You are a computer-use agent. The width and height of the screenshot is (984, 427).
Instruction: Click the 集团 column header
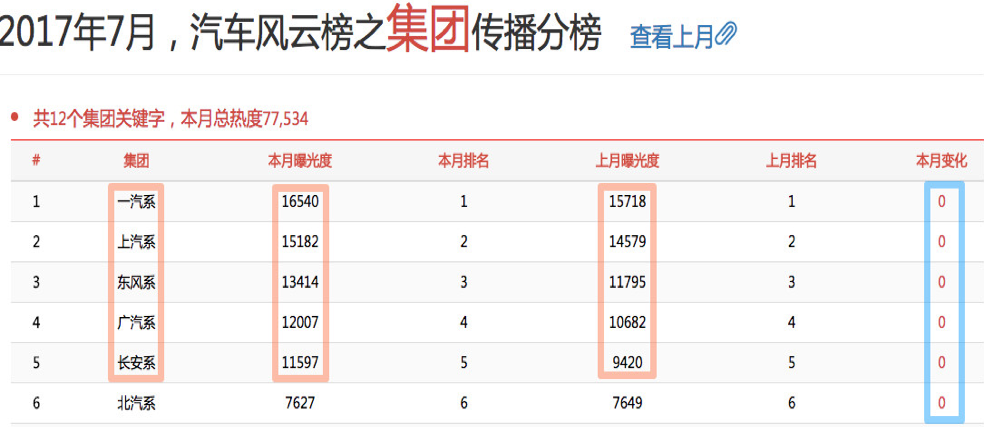point(136,161)
